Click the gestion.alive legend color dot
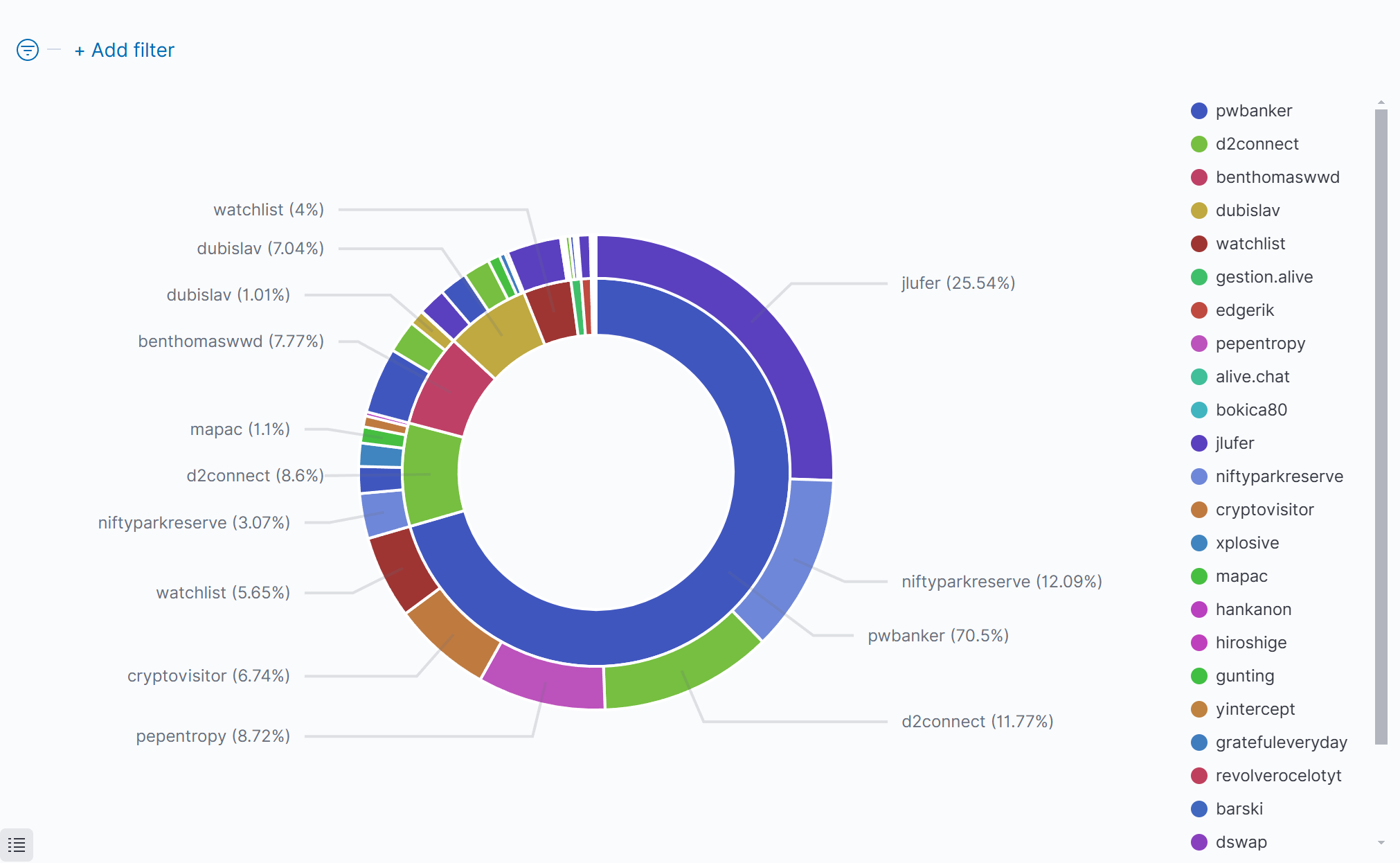The height and width of the screenshot is (863, 1400). pos(1199,277)
